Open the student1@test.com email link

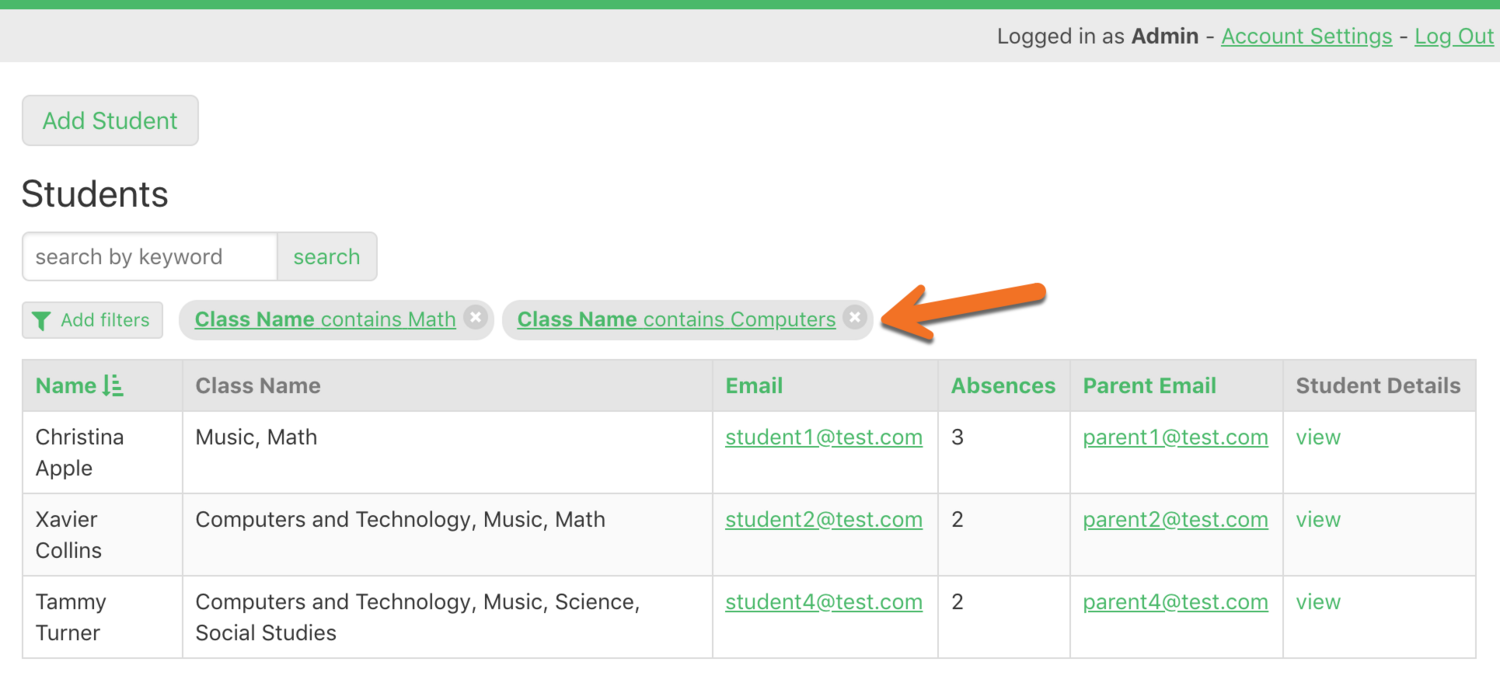pos(824,438)
